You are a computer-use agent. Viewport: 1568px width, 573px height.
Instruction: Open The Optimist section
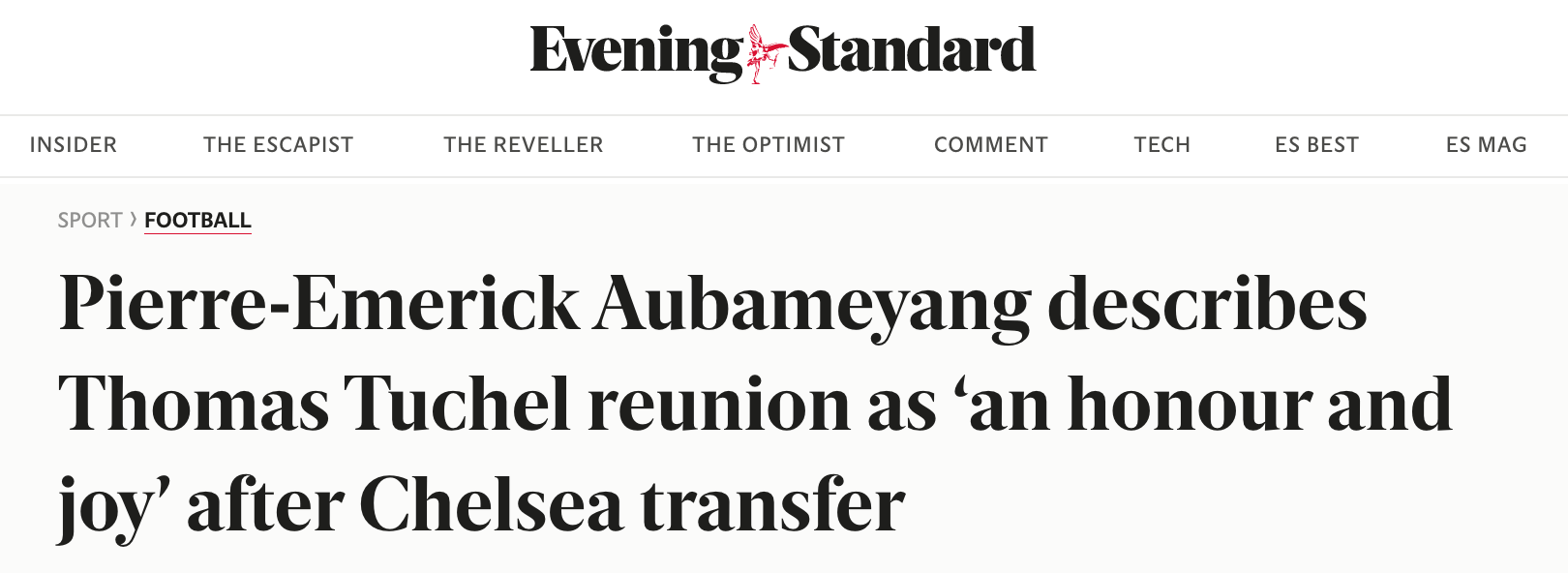tap(769, 145)
